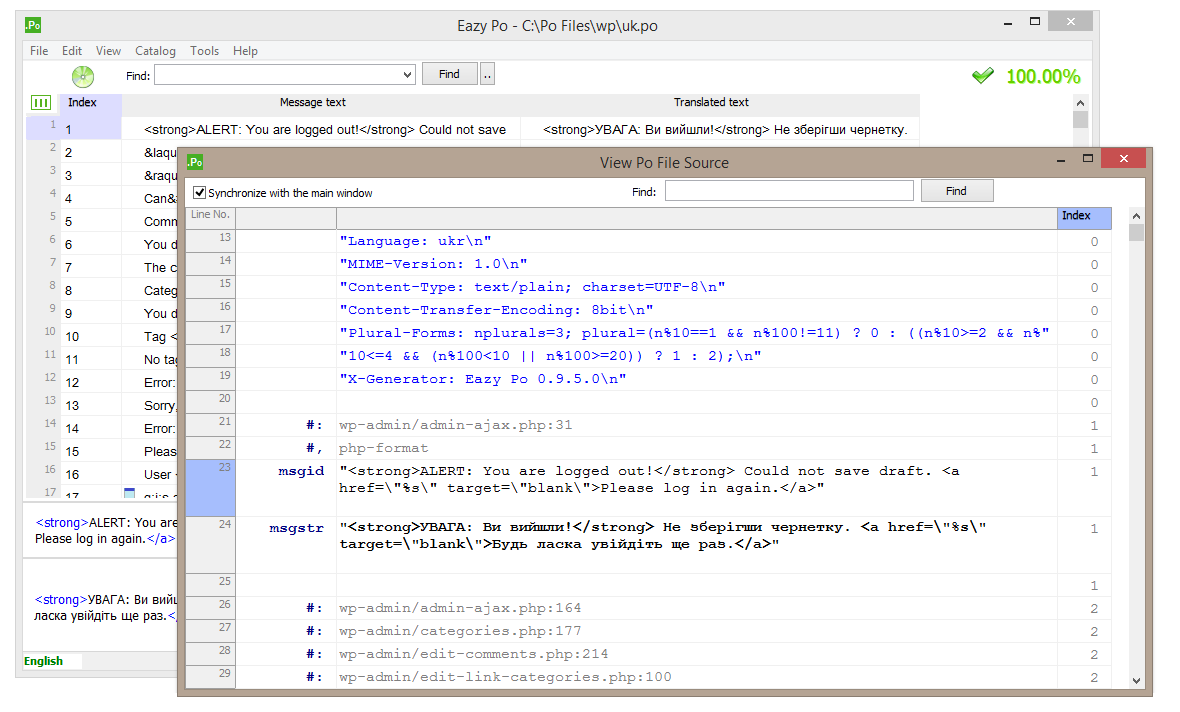Click the green checkmark beside 100.00%
Viewport: 1180px width, 712px height.
(x=983, y=76)
